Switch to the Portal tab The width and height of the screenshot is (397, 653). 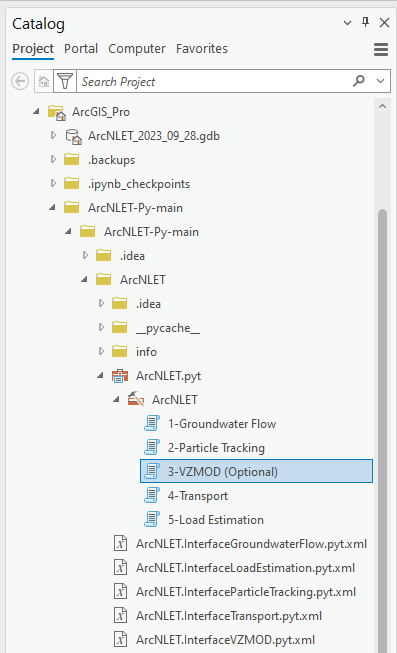click(x=81, y=49)
